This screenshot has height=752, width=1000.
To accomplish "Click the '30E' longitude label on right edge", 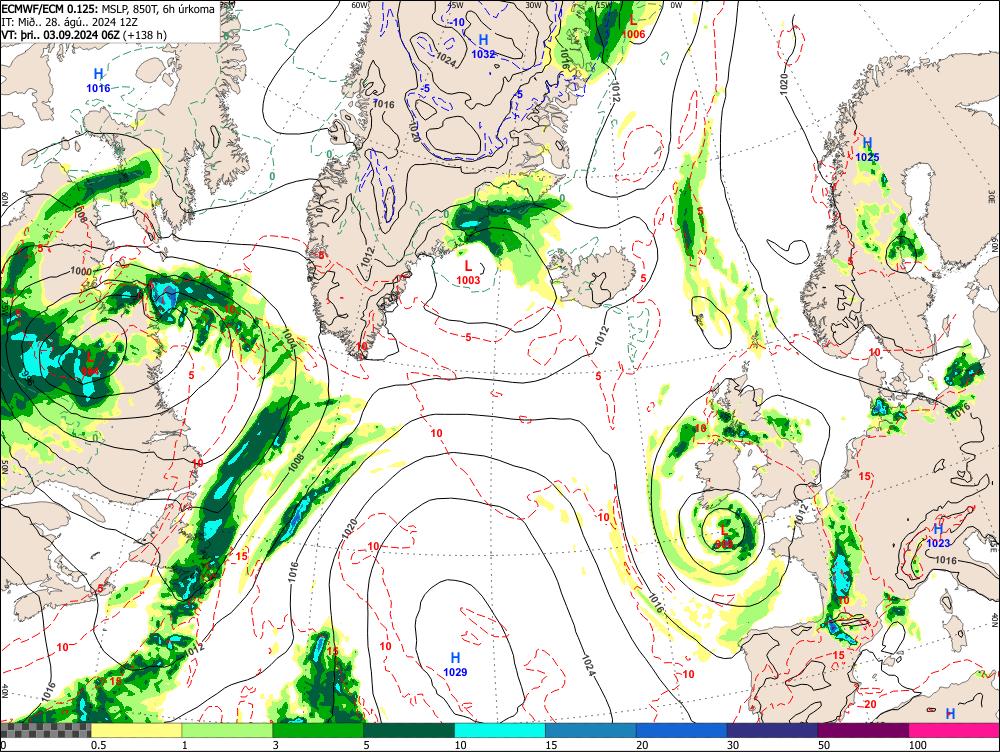I will [994, 197].
